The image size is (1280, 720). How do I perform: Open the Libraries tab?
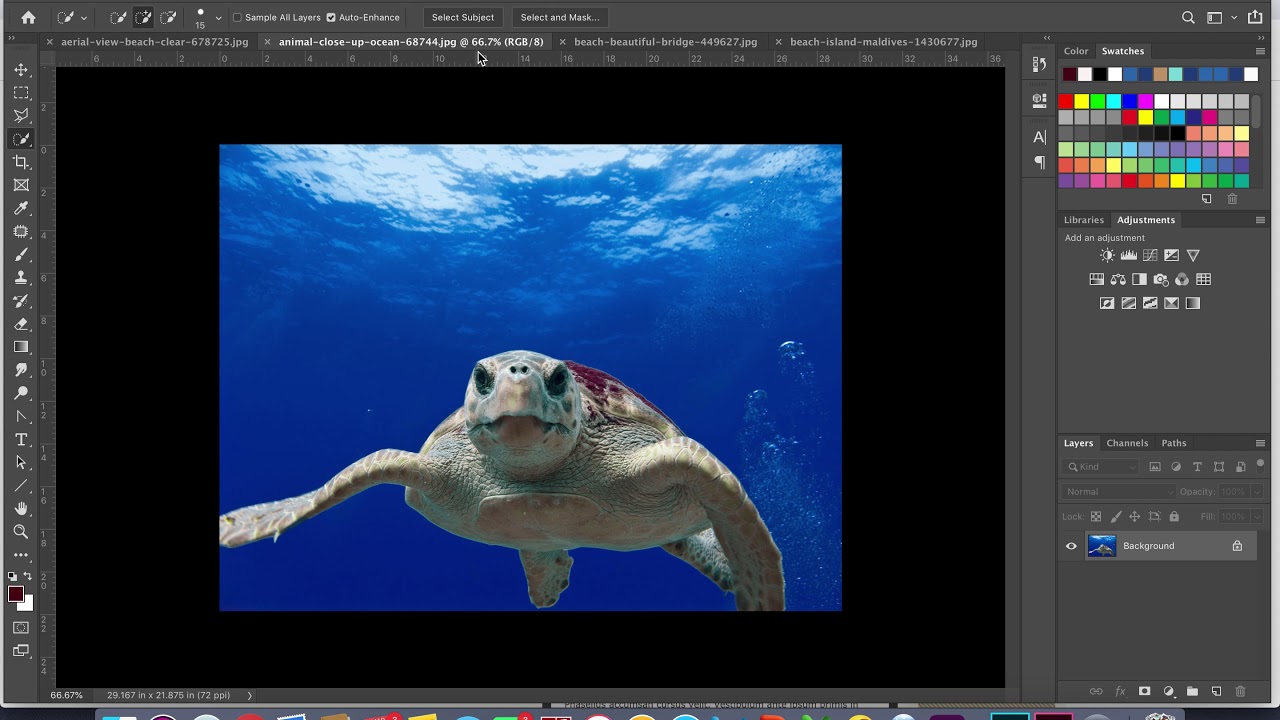pyautogui.click(x=1084, y=220)
